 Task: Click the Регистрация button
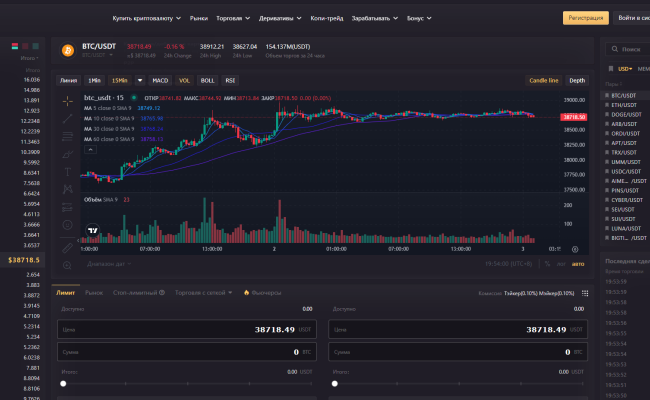(585, 18)
